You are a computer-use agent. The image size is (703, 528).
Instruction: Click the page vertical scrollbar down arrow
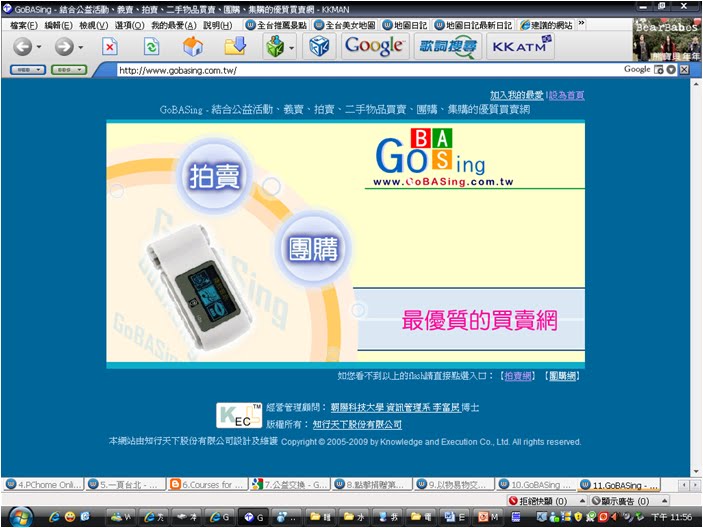point(696,472)
